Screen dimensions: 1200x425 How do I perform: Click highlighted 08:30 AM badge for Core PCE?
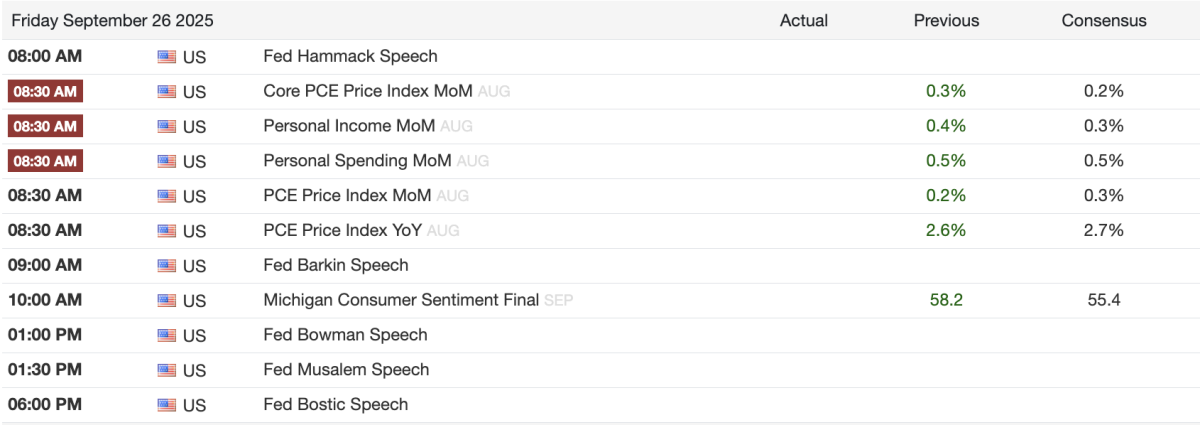[x=45, y=91]
